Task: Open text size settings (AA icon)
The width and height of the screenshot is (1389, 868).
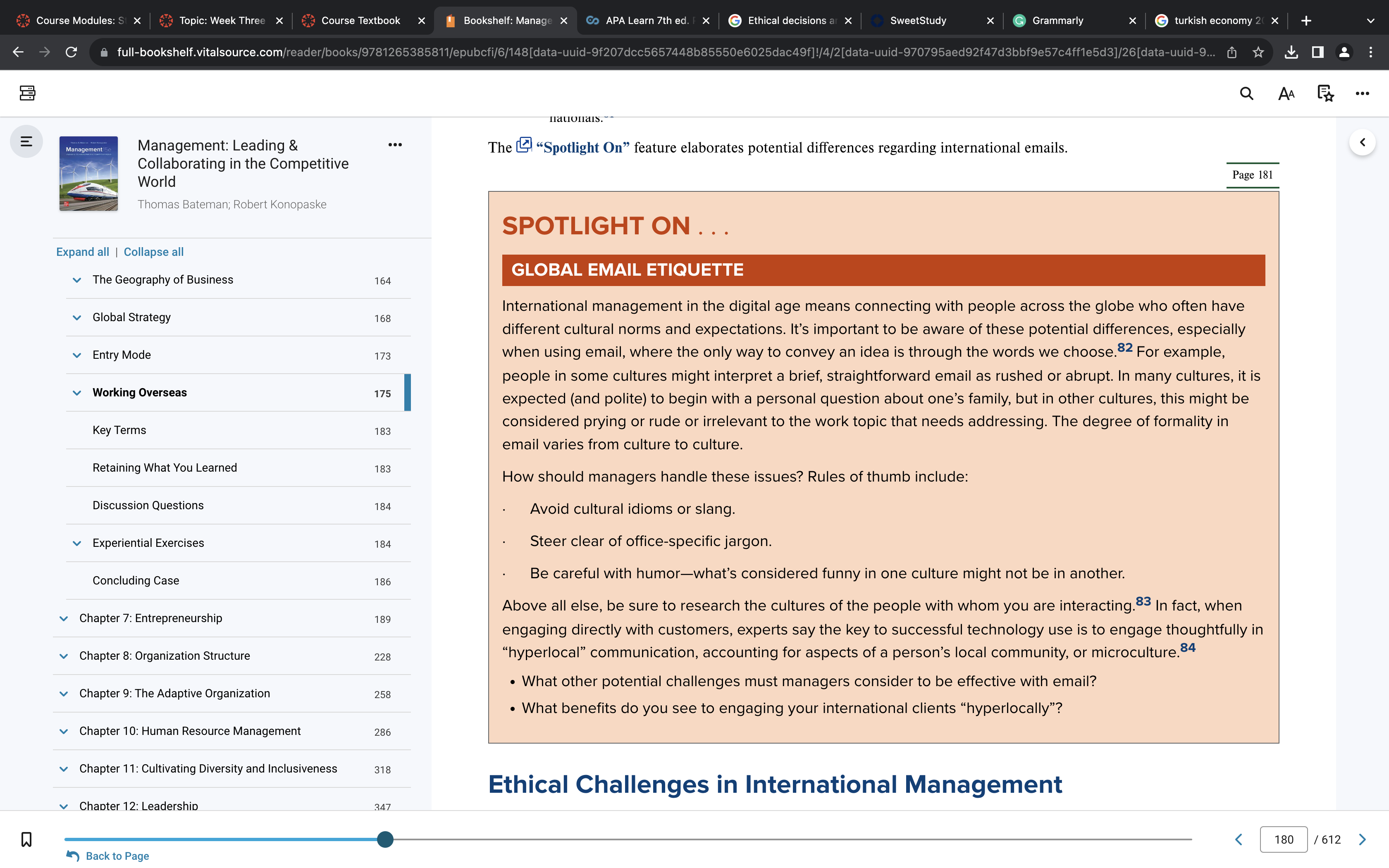Action: (1286, 93)
